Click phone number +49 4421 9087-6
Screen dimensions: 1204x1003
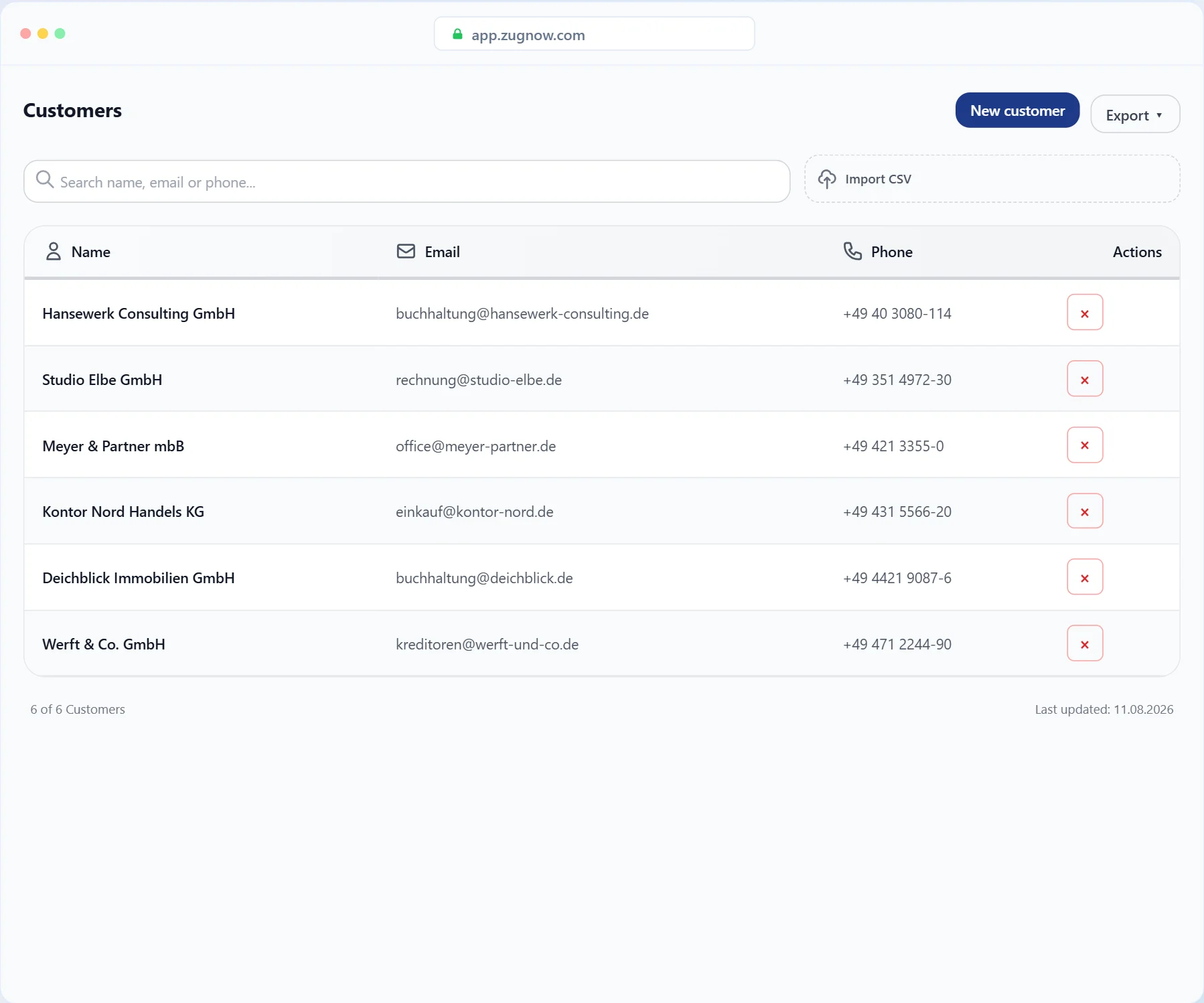(897, 578)
